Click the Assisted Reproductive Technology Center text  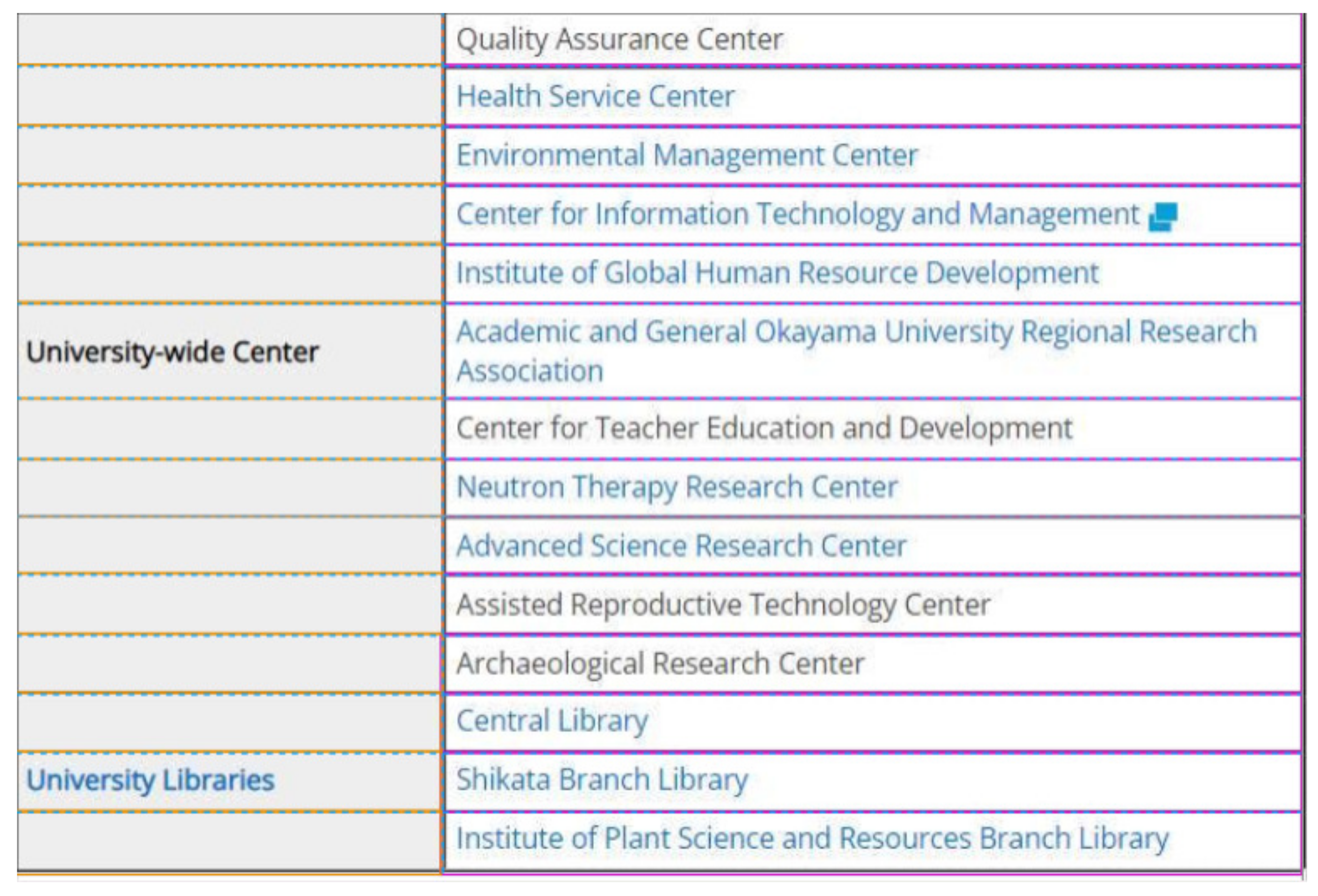point(723,605)
